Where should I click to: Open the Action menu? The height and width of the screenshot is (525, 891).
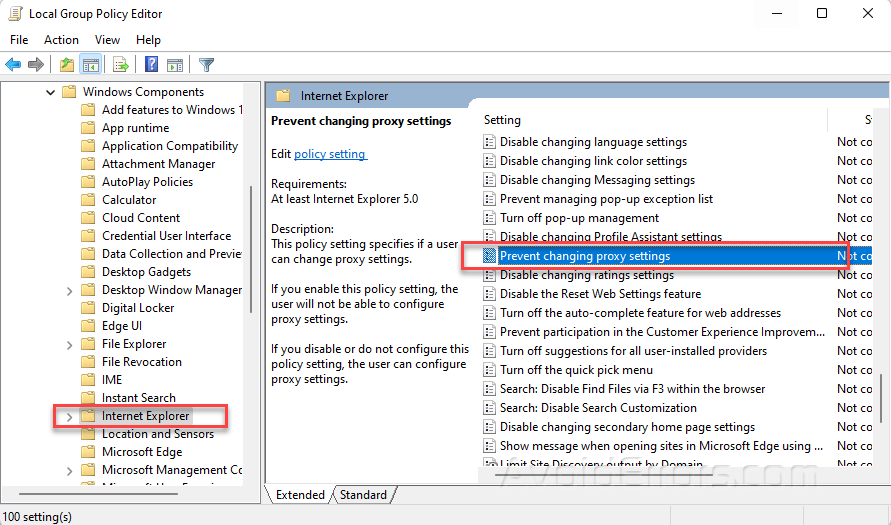point(61,40)
